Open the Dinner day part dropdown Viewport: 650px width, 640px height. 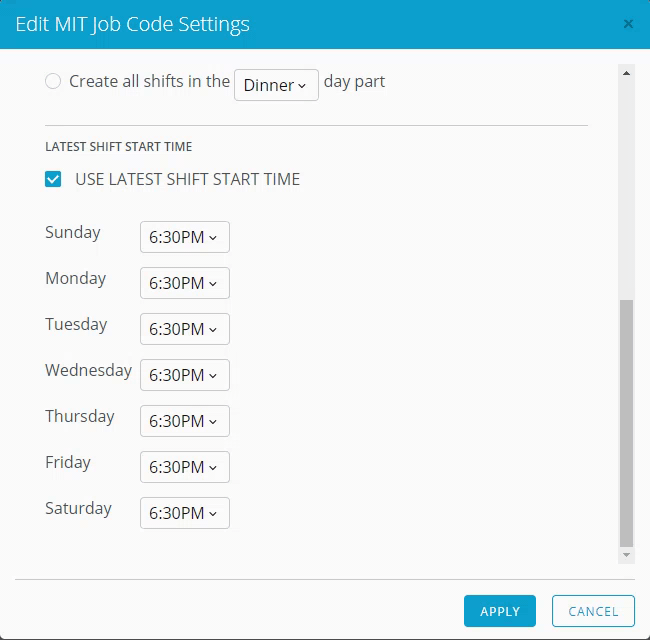point(276,85)
